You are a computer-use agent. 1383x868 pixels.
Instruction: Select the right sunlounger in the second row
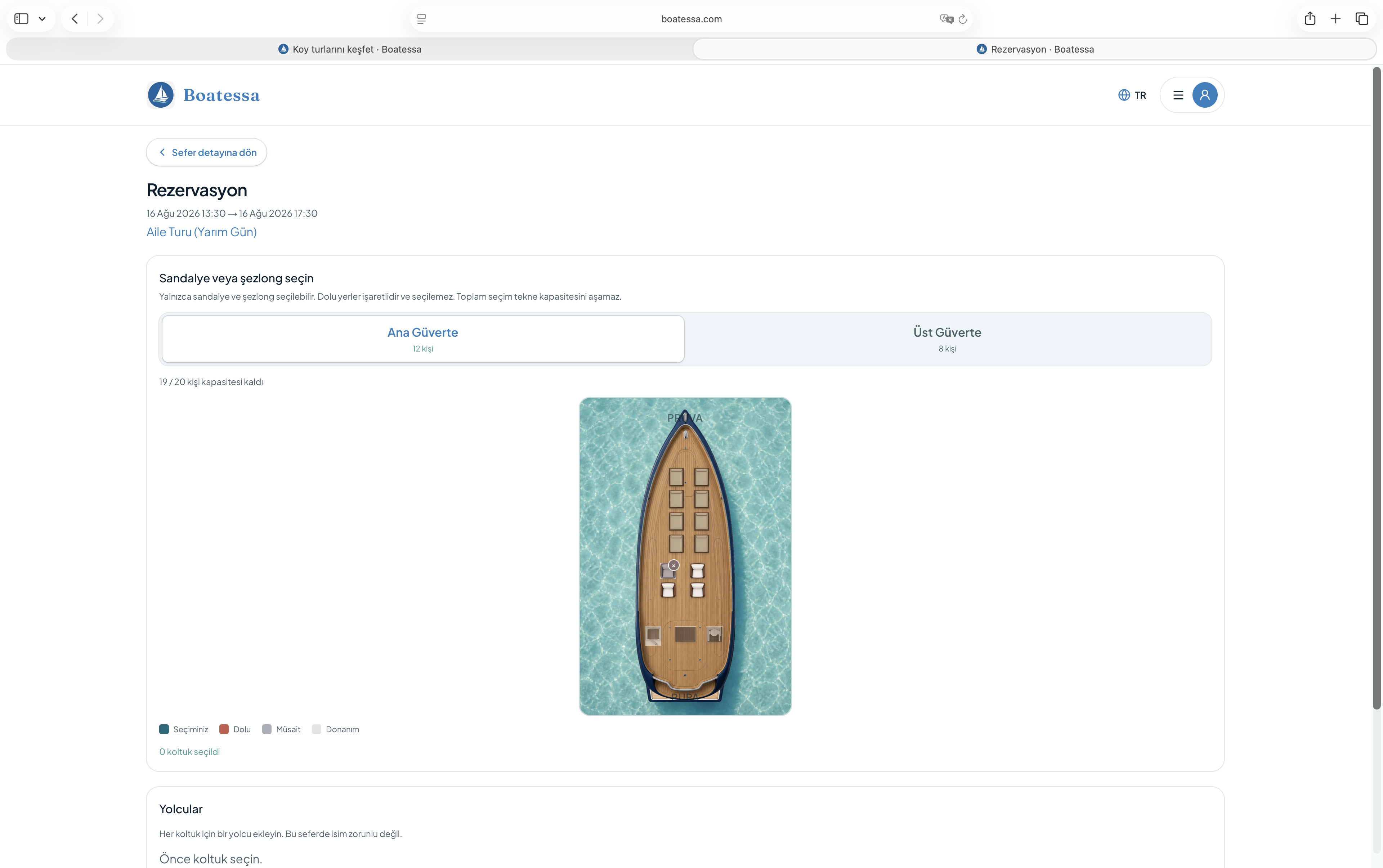701,499
